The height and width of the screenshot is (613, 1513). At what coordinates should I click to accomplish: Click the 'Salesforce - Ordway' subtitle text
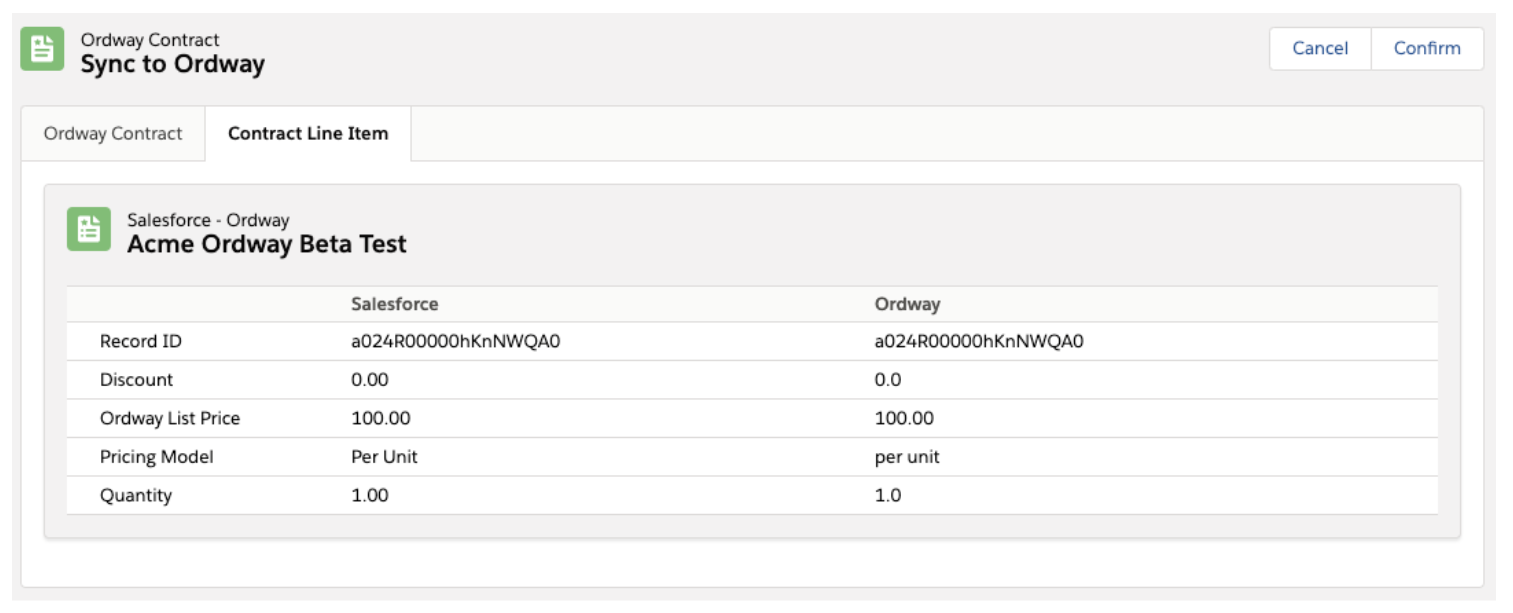[208, 220]
